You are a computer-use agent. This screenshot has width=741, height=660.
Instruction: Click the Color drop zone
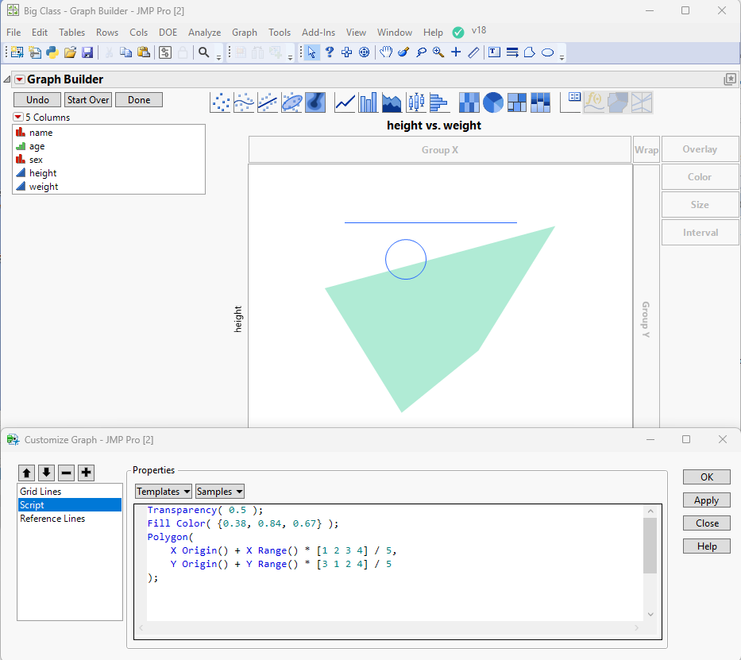699,177
